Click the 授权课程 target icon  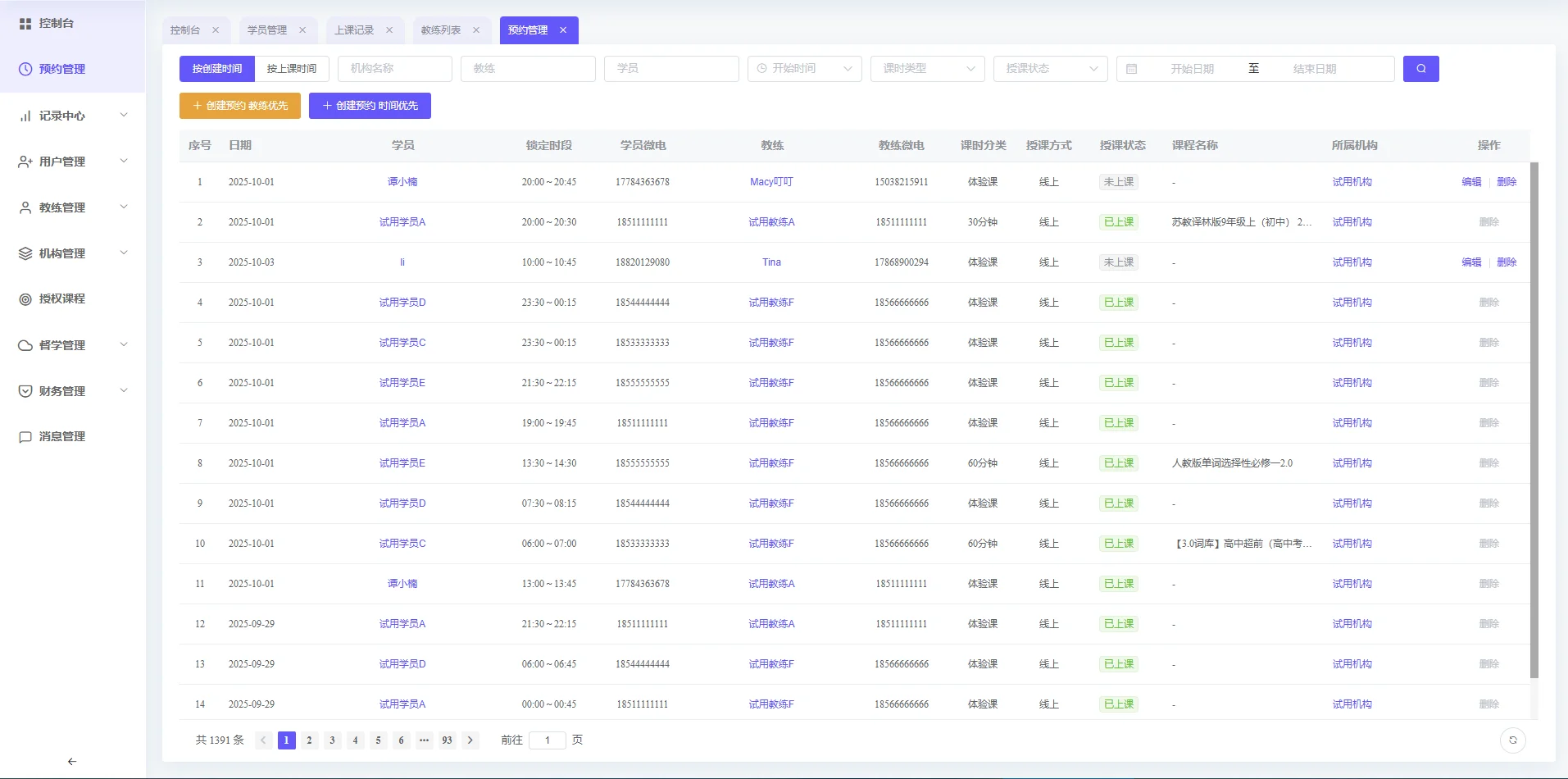[x=25, y=299]
